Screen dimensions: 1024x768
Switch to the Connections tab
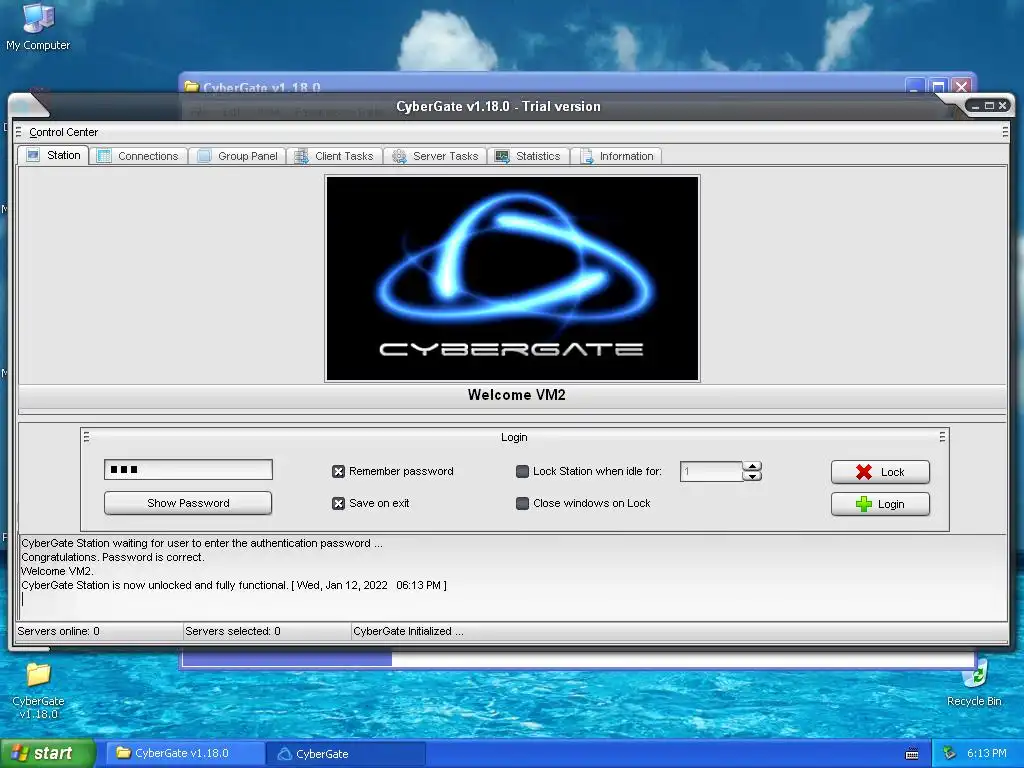coord(138,156)
